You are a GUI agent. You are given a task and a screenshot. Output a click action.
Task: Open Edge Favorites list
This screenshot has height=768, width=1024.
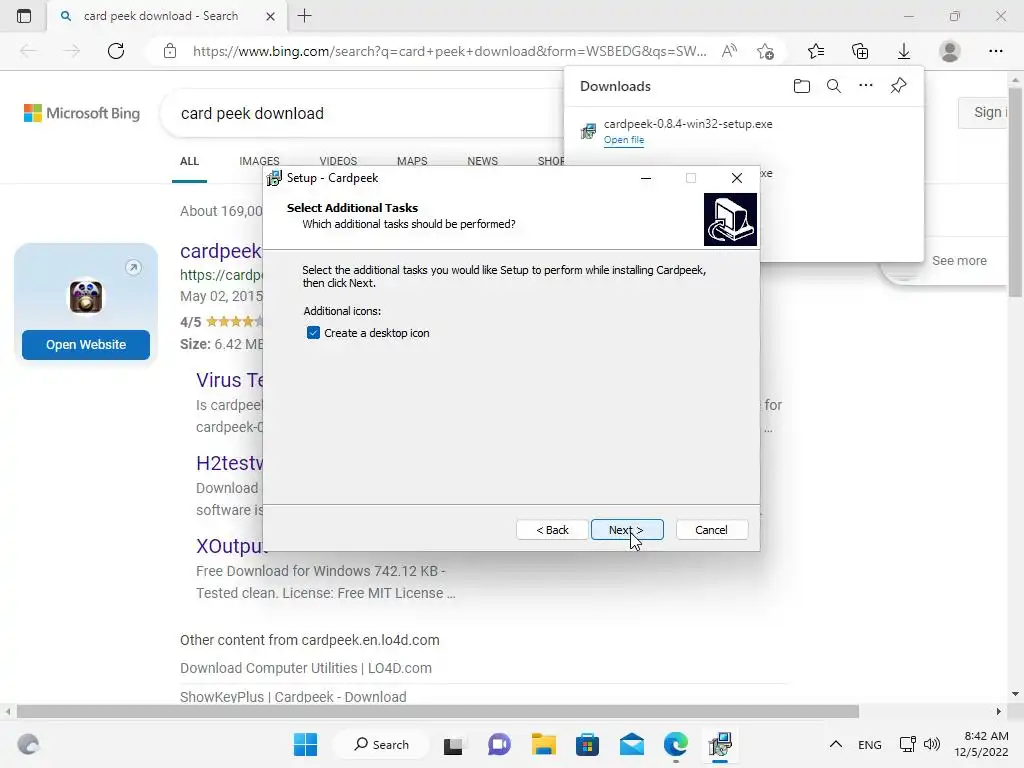click(816, 51)
